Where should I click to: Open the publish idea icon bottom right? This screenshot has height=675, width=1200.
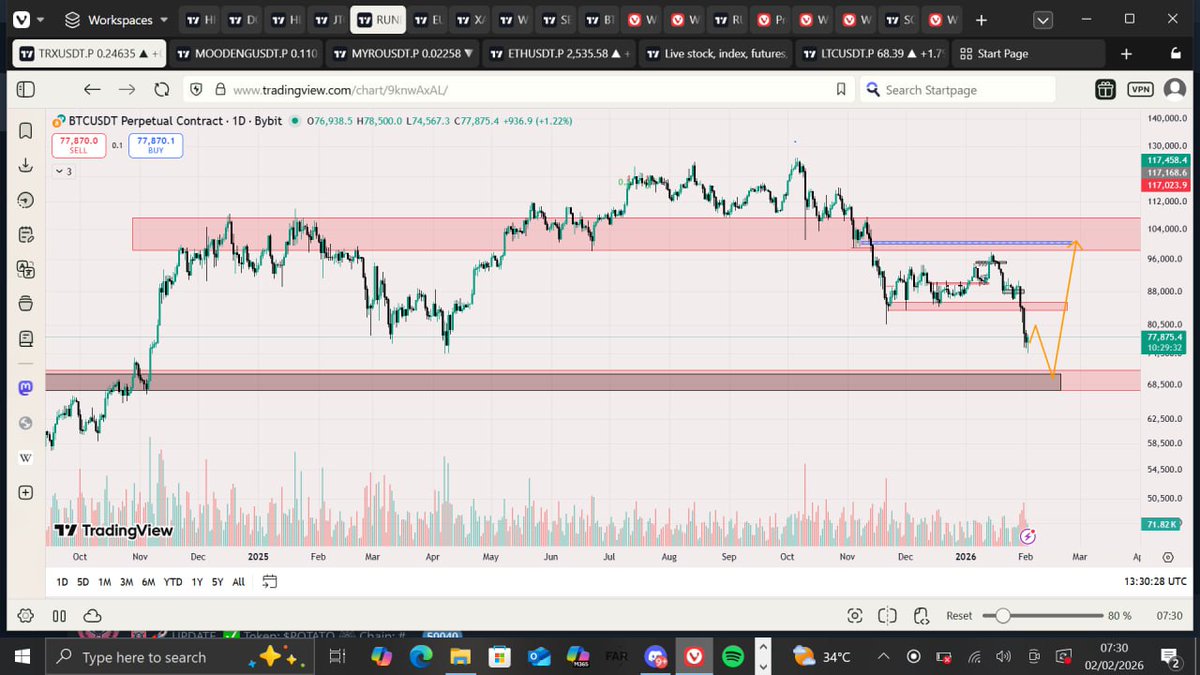[x=921, y=616]
